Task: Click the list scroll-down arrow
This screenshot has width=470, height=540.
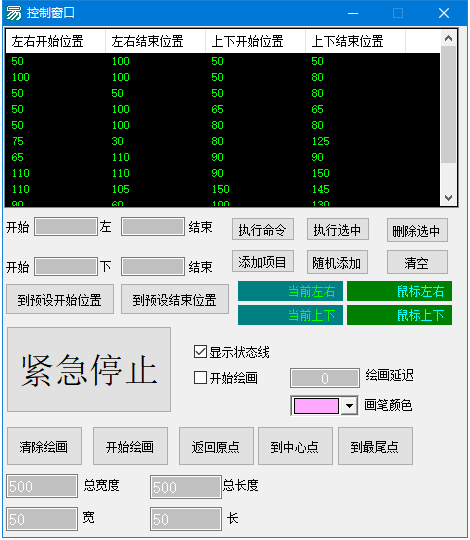Action: click(x=448, y=198)
